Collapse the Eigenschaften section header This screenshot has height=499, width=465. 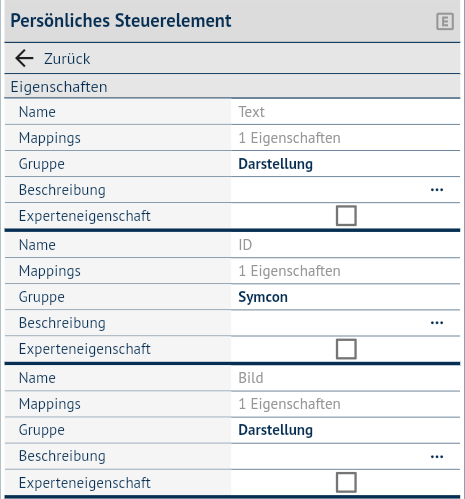point(232,87)
